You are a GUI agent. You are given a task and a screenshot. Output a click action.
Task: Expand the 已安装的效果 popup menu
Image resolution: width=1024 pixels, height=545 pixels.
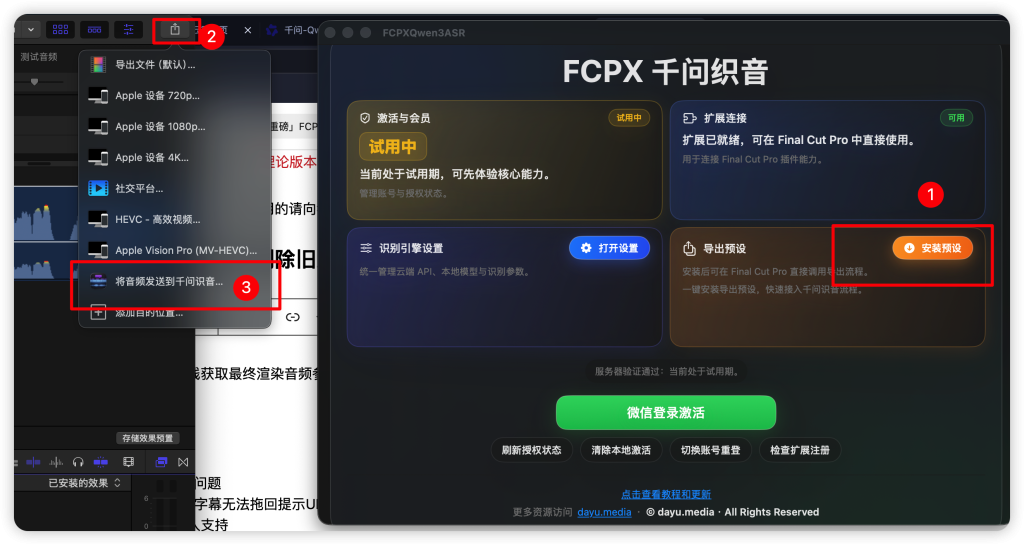[x=84, y=483]
